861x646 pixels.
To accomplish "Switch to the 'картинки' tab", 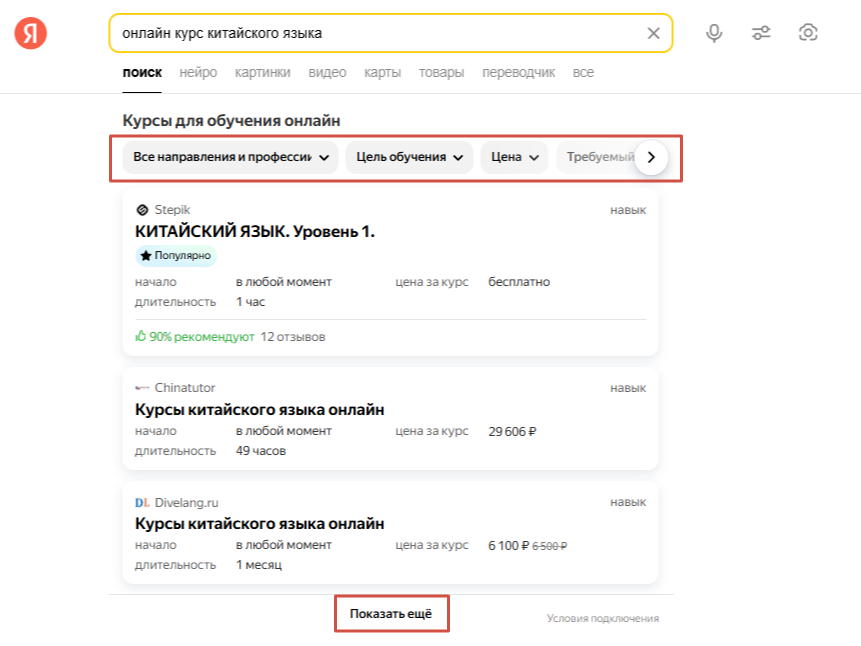I will [x=263, y=73].
